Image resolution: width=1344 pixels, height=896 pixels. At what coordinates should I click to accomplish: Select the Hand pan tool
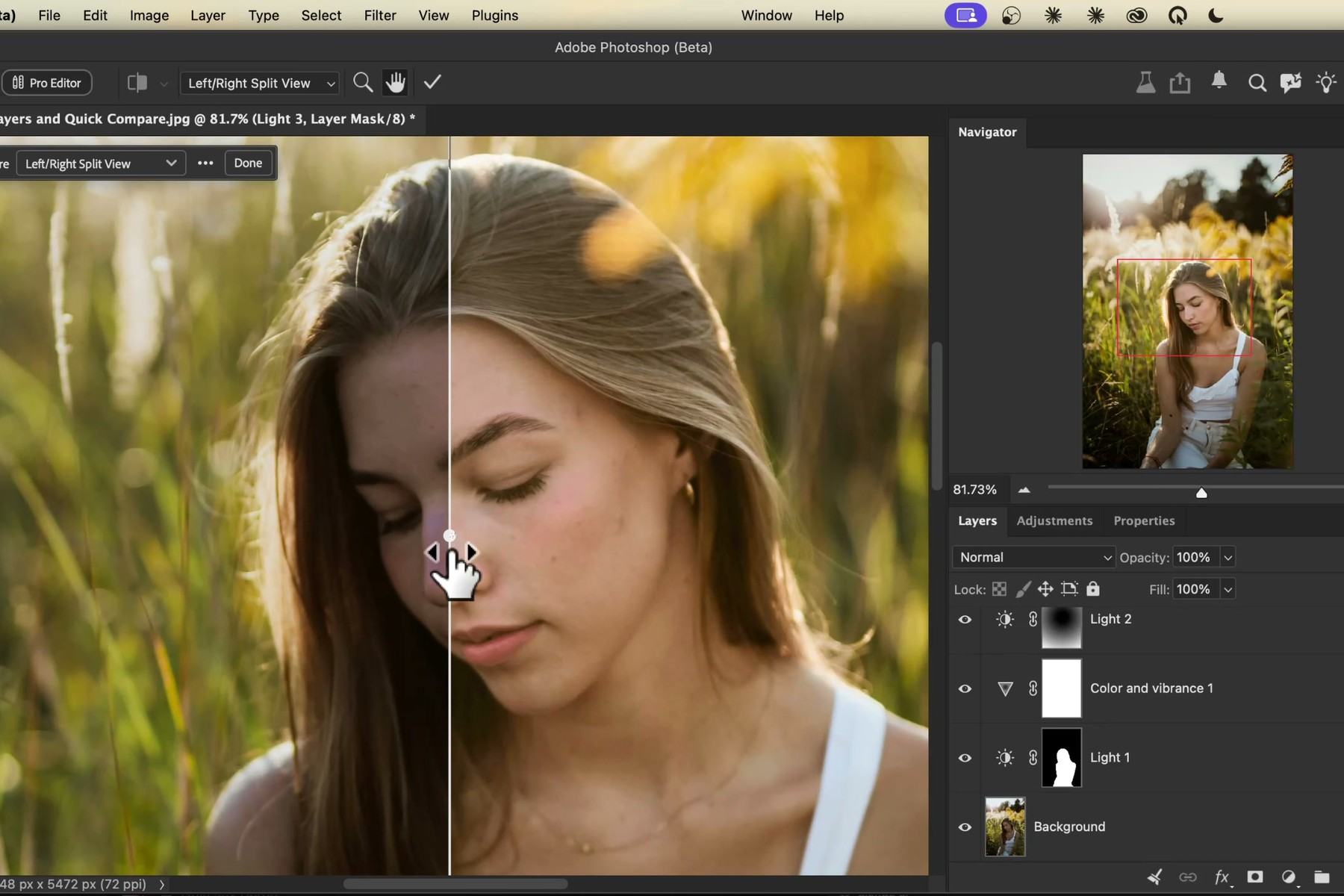click(395, 82)
